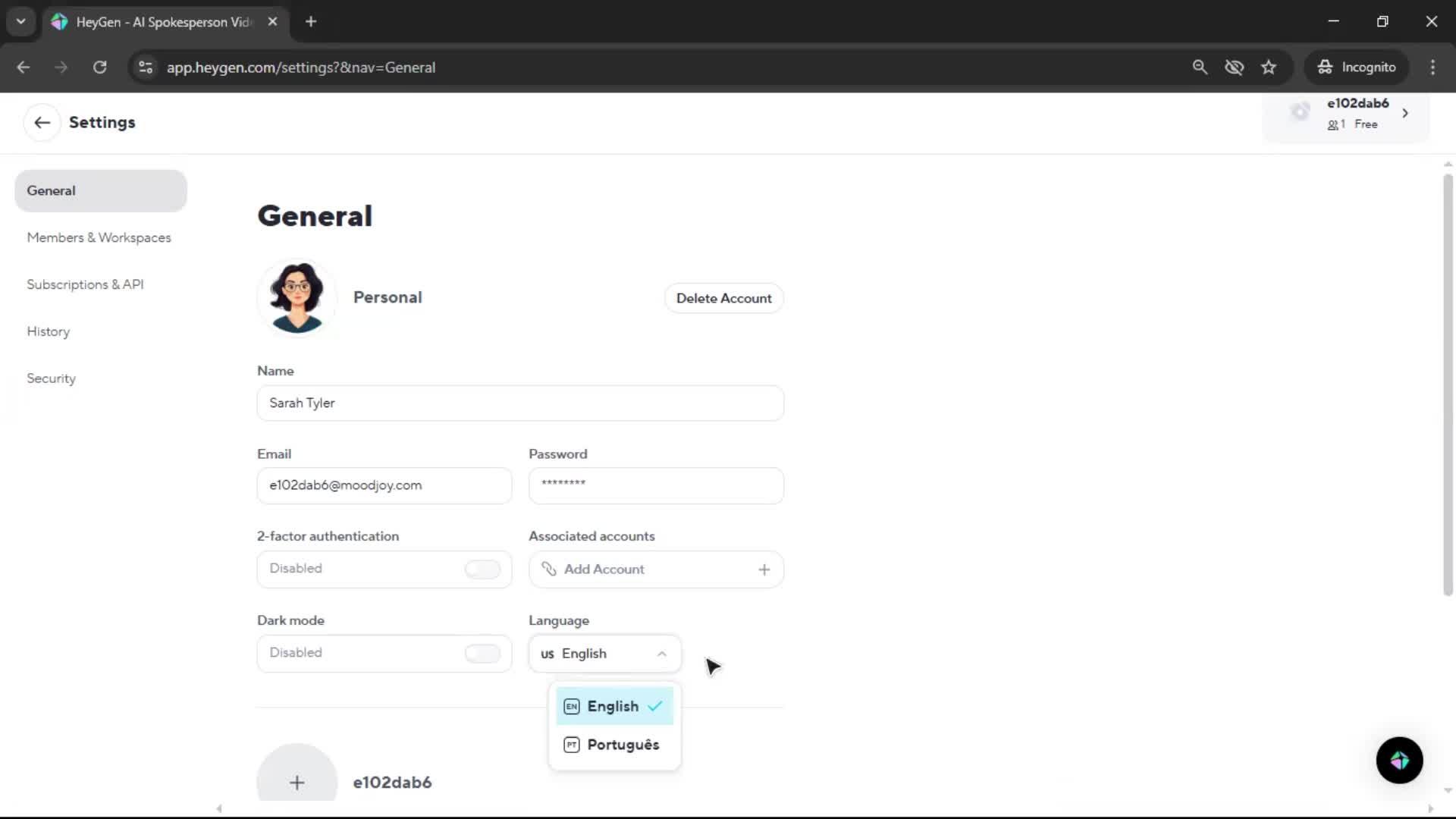Expand the e102dab6 workspace chevron
Screen dimensions: 1456x819
tap(1405, 113)
